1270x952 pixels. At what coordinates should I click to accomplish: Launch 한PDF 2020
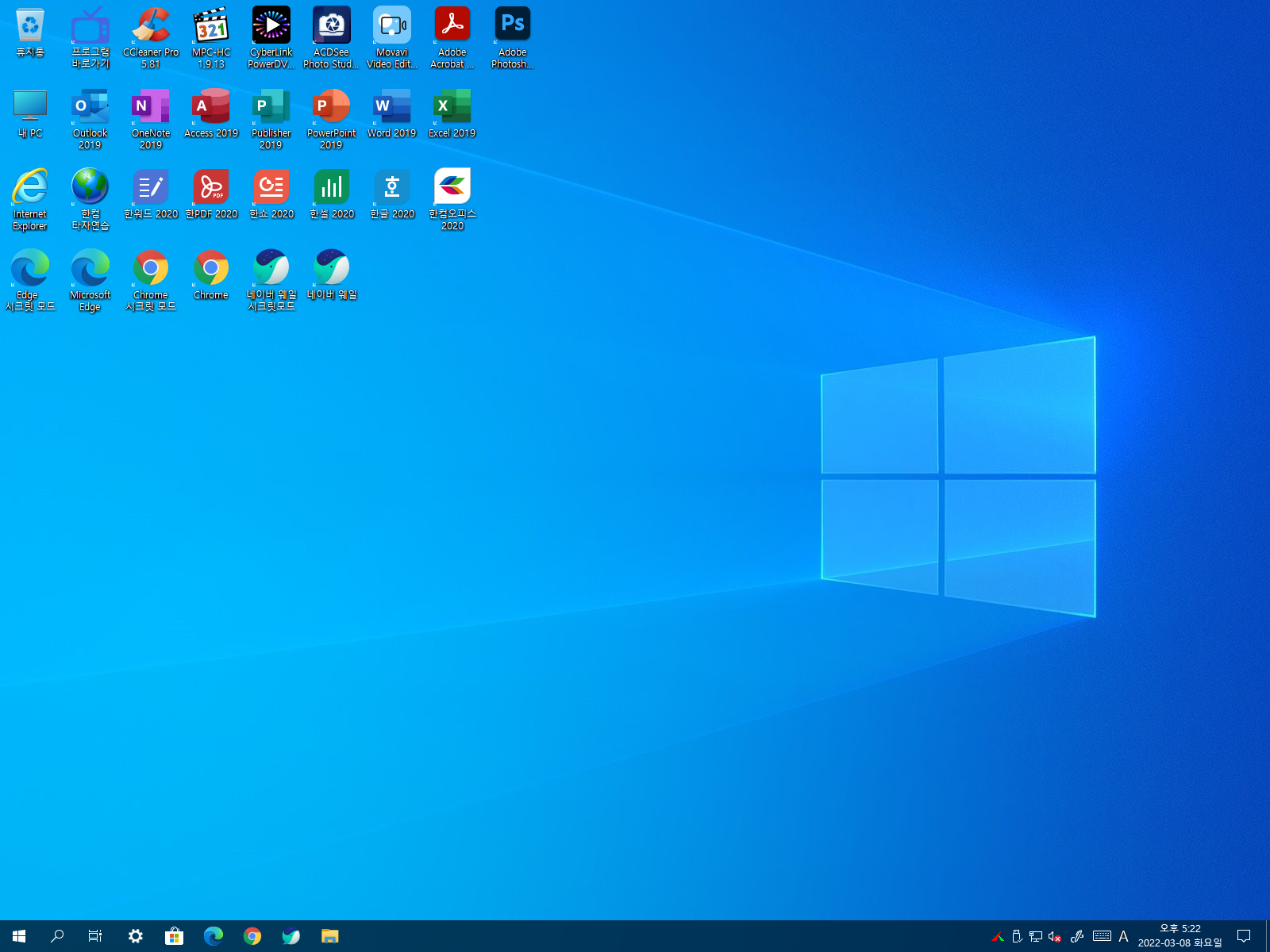click(x=211, y=194)
